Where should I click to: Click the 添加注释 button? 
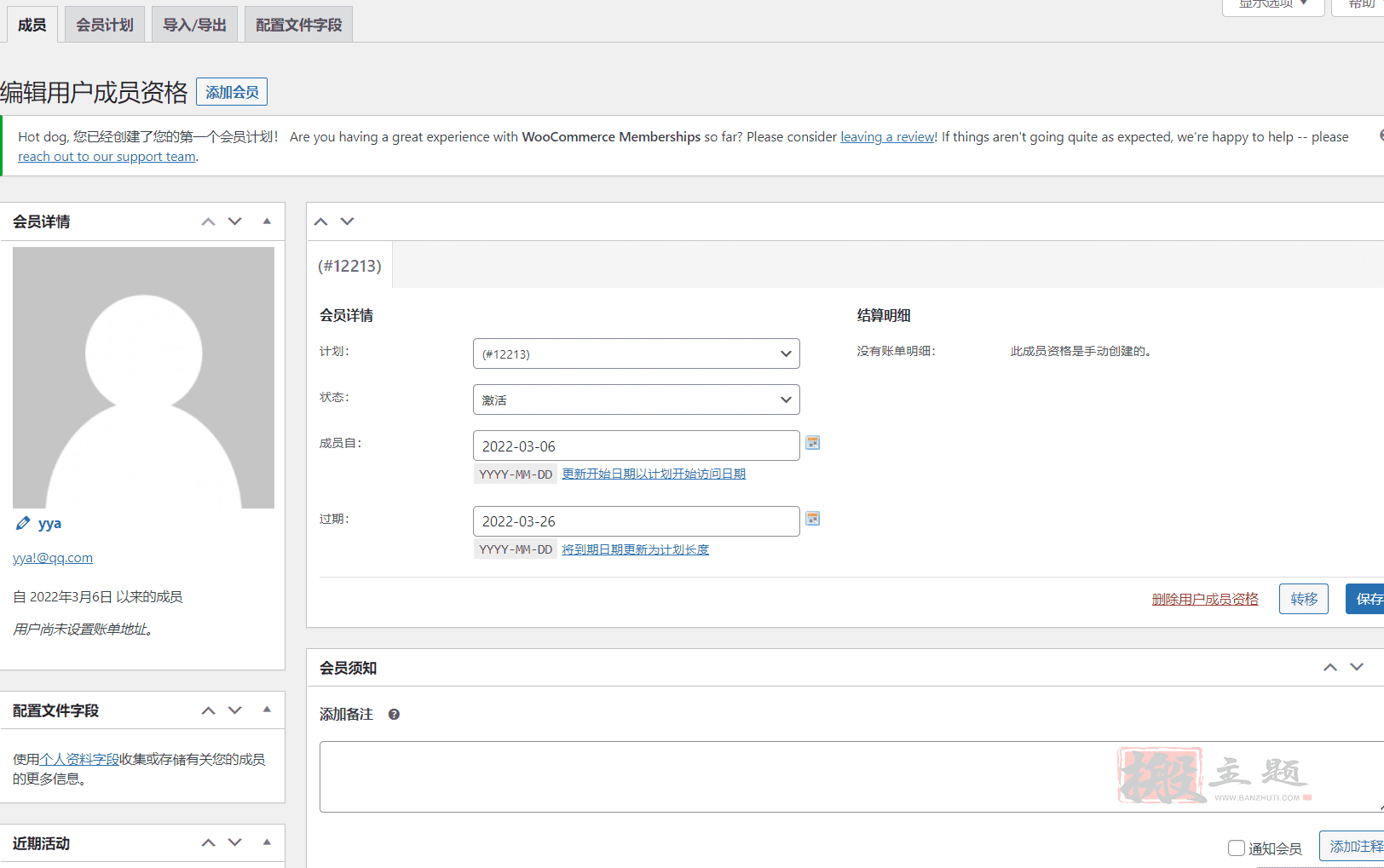pos(1353,846)
